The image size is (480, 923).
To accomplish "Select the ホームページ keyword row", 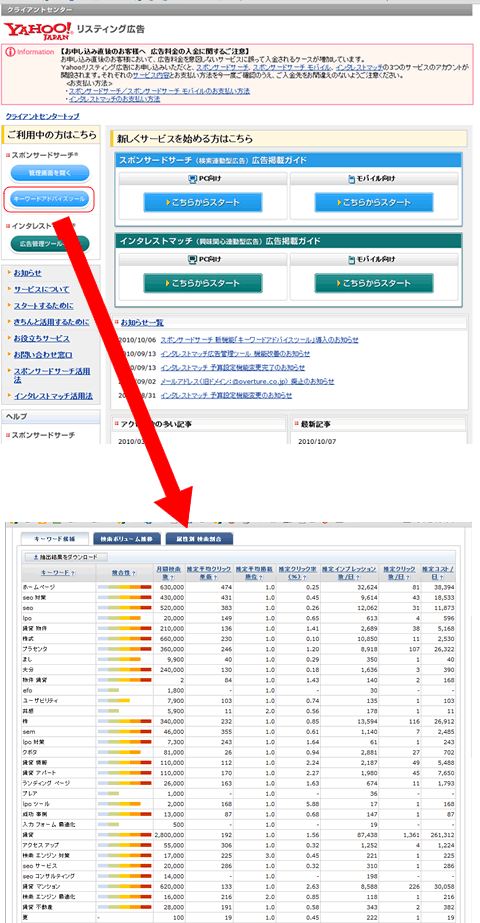I will point(239,587).
